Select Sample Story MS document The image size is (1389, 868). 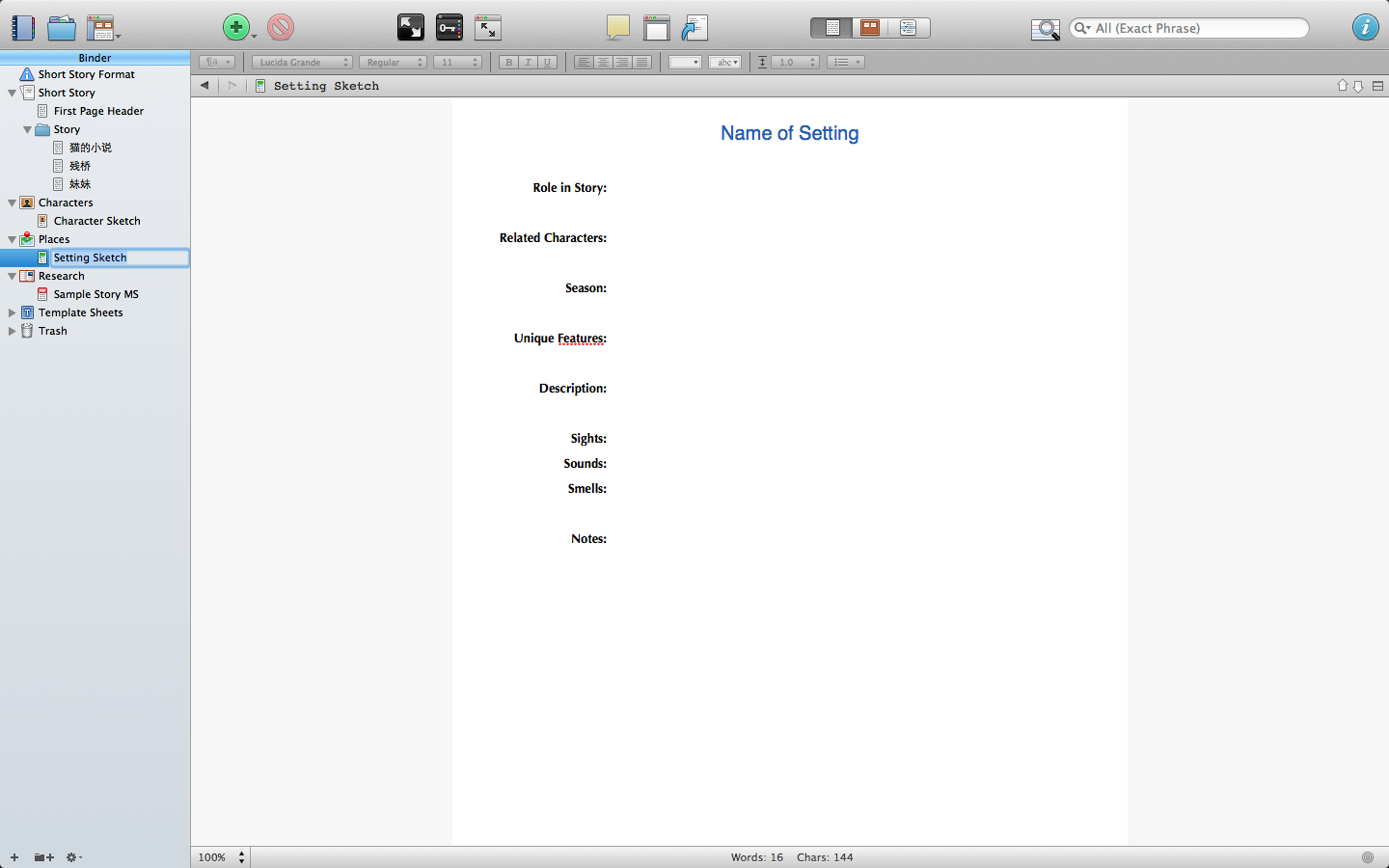pyautogui.click(x=96, y=294)
